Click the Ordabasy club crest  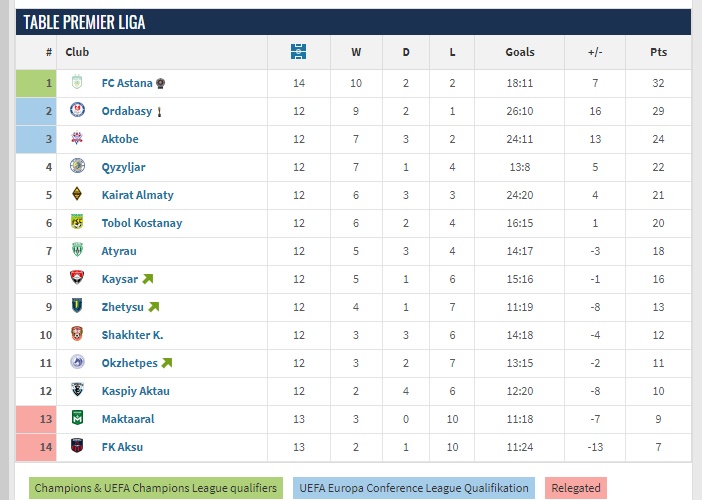(x=77, y=110)
